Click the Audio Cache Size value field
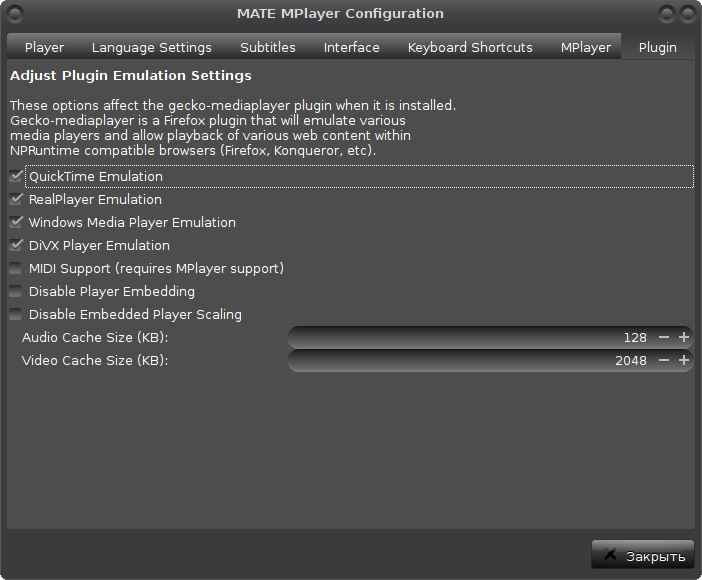This screenshot has width=702, height=580. (472, 337)
